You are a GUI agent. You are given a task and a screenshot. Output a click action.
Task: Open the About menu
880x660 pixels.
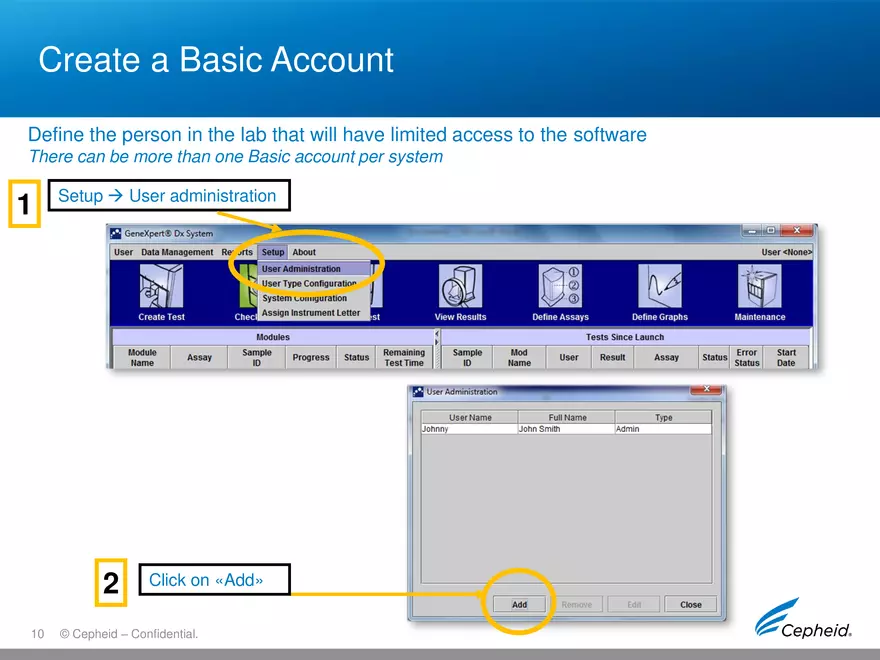click(304, 252)
